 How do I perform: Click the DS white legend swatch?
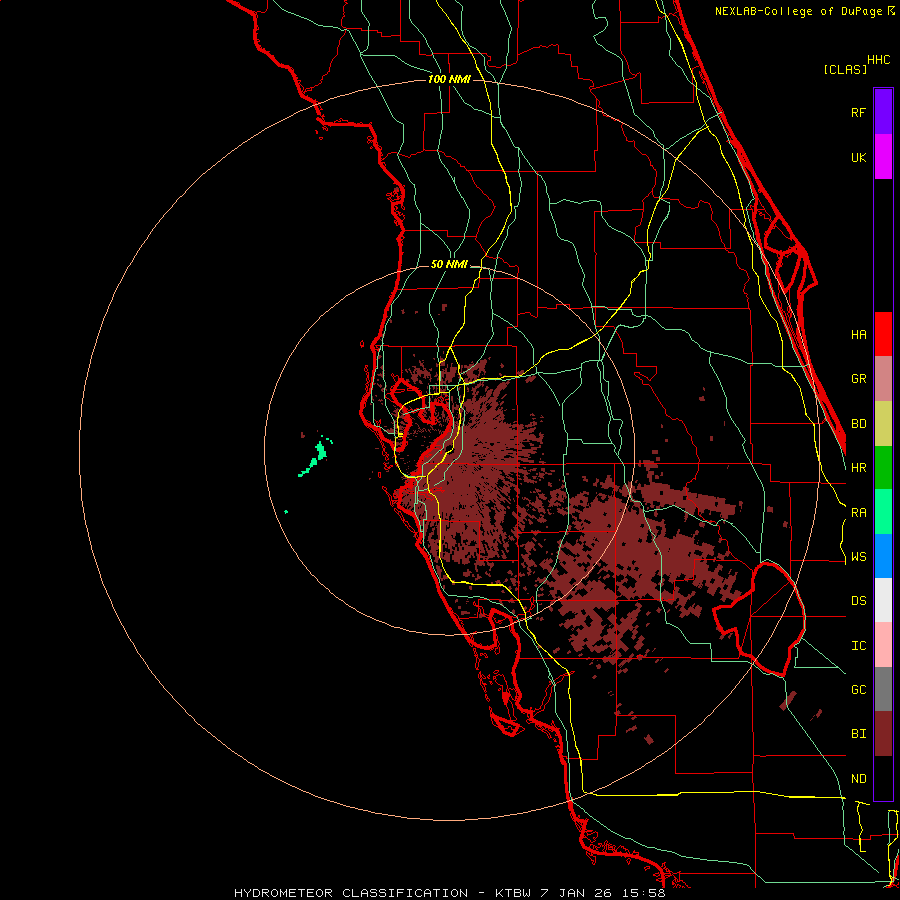point(883,600)
